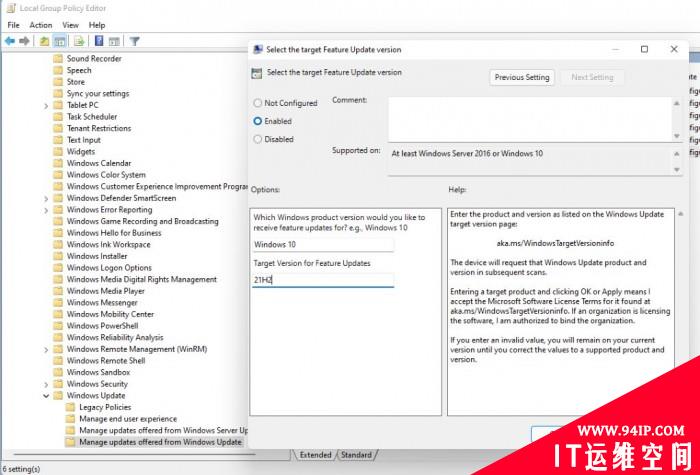Click the Windows Installer folder icon
Screen dimensions: 700x475
[x=58, y=256]
